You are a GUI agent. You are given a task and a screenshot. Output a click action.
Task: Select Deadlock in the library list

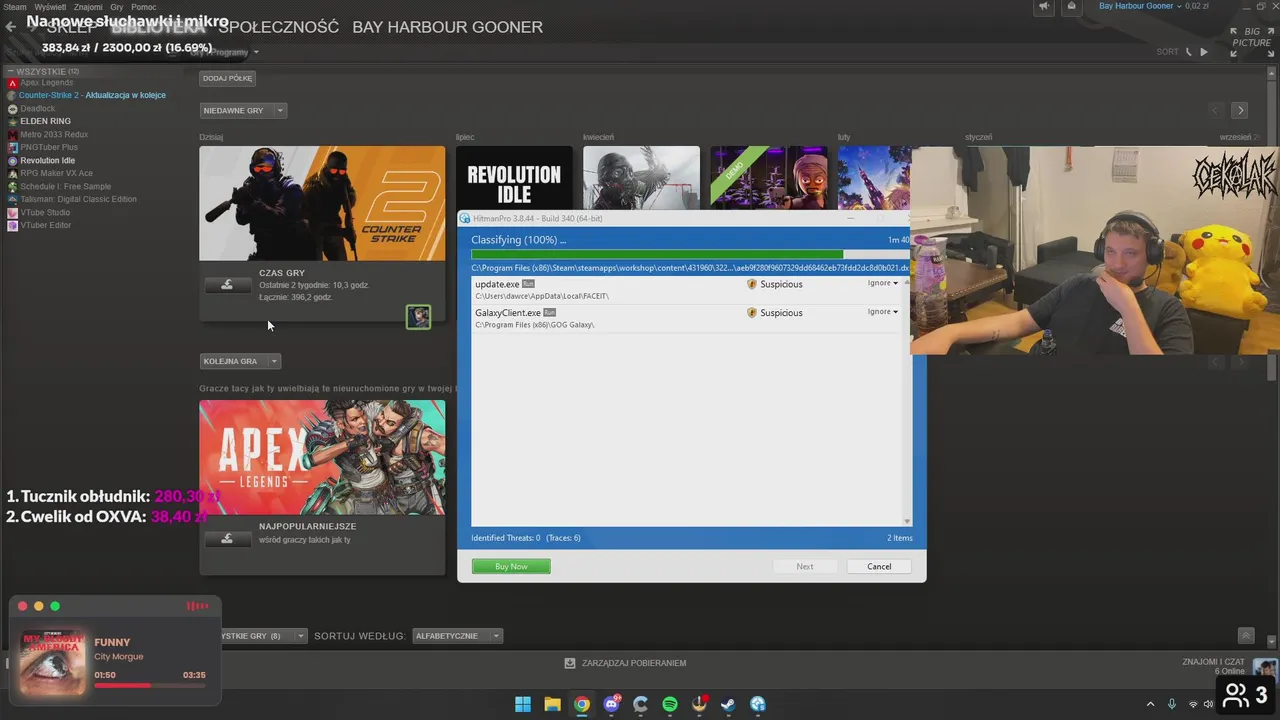[37, 108]
